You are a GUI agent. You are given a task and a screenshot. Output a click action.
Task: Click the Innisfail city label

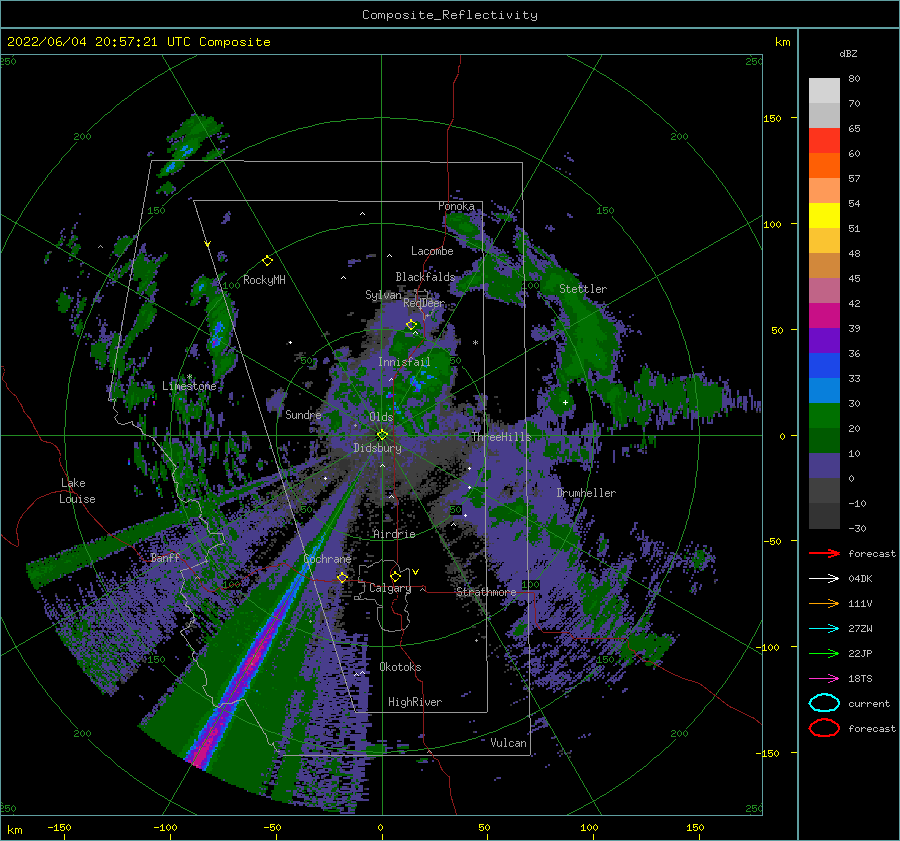tap(404, 362)
